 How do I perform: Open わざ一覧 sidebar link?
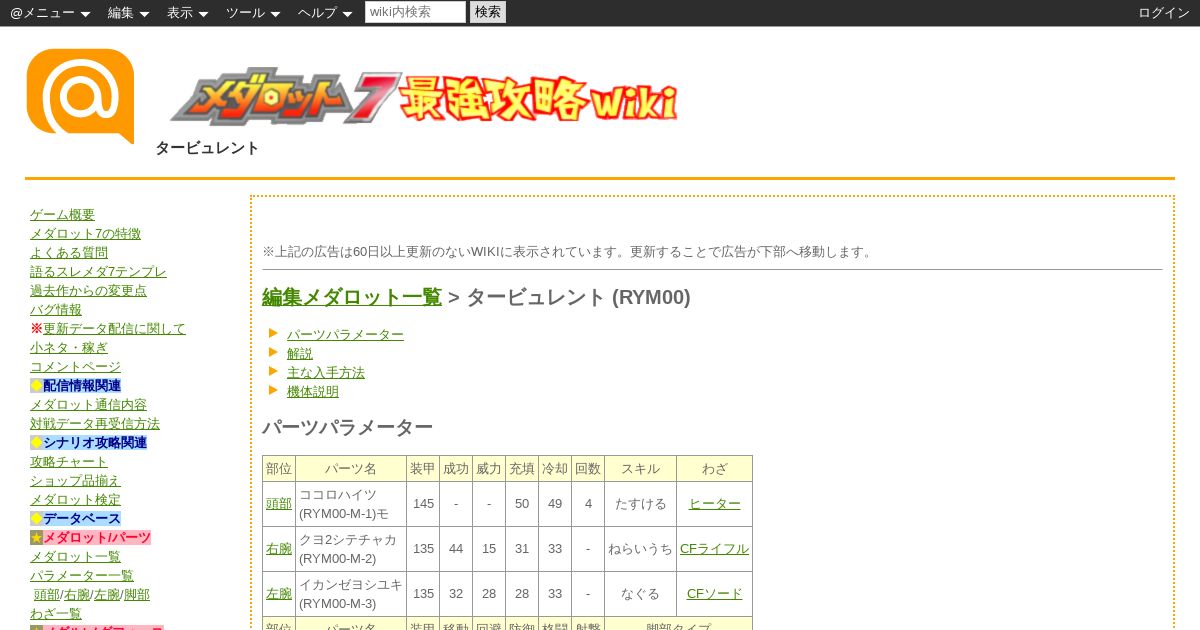pos(56,614)
